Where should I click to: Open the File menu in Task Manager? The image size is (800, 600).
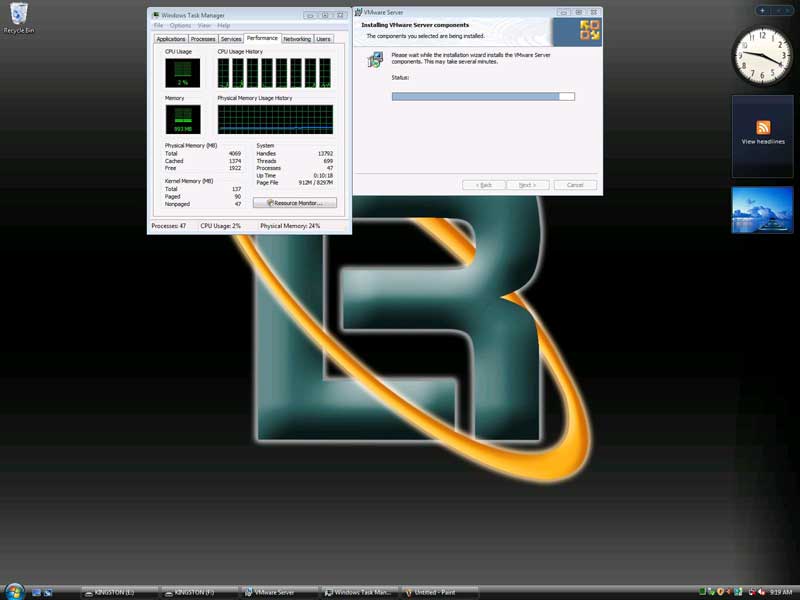click(158, 26)
